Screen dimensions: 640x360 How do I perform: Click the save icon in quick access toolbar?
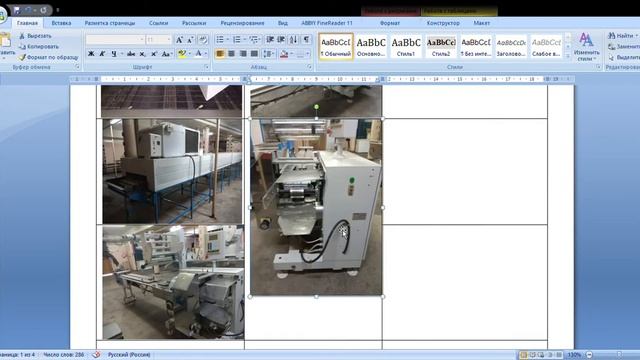pyautogui.click(x=17, y=10)
